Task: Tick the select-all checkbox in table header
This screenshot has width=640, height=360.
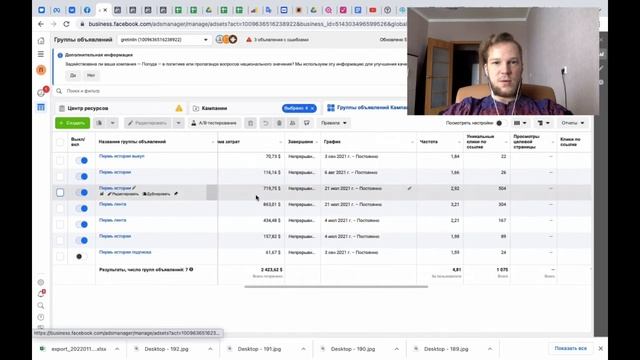Action: click(60, 142)
